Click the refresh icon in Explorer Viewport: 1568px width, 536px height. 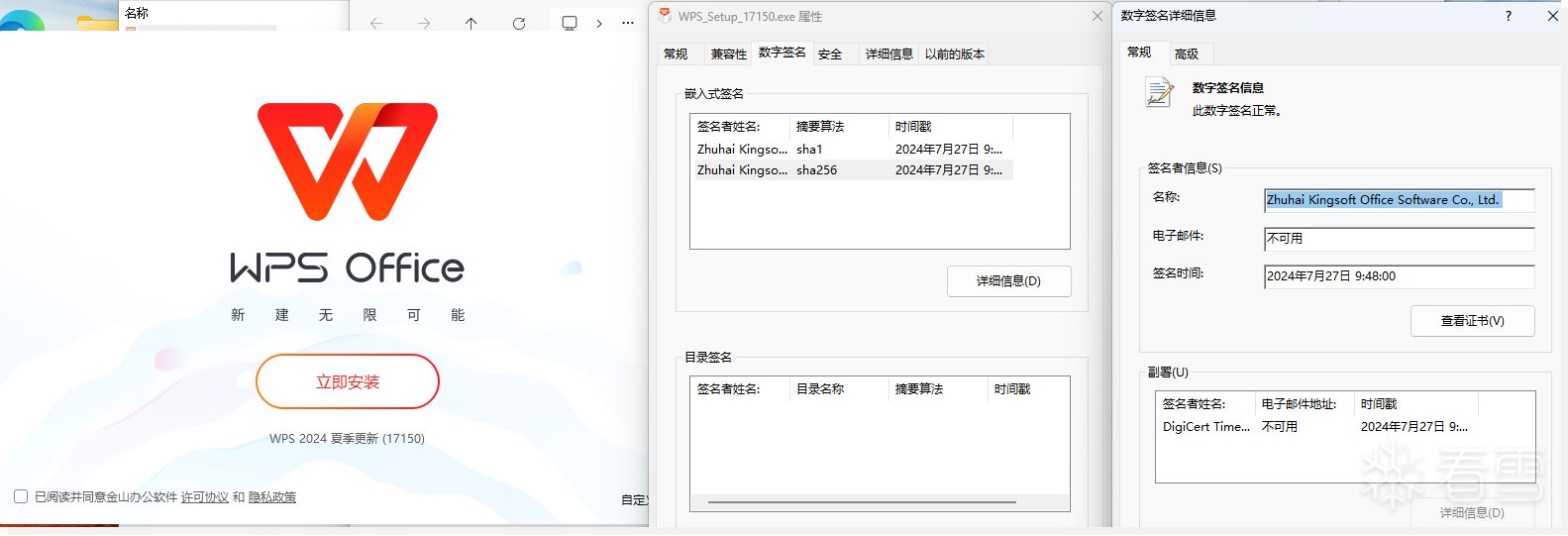tap(519, 23)
